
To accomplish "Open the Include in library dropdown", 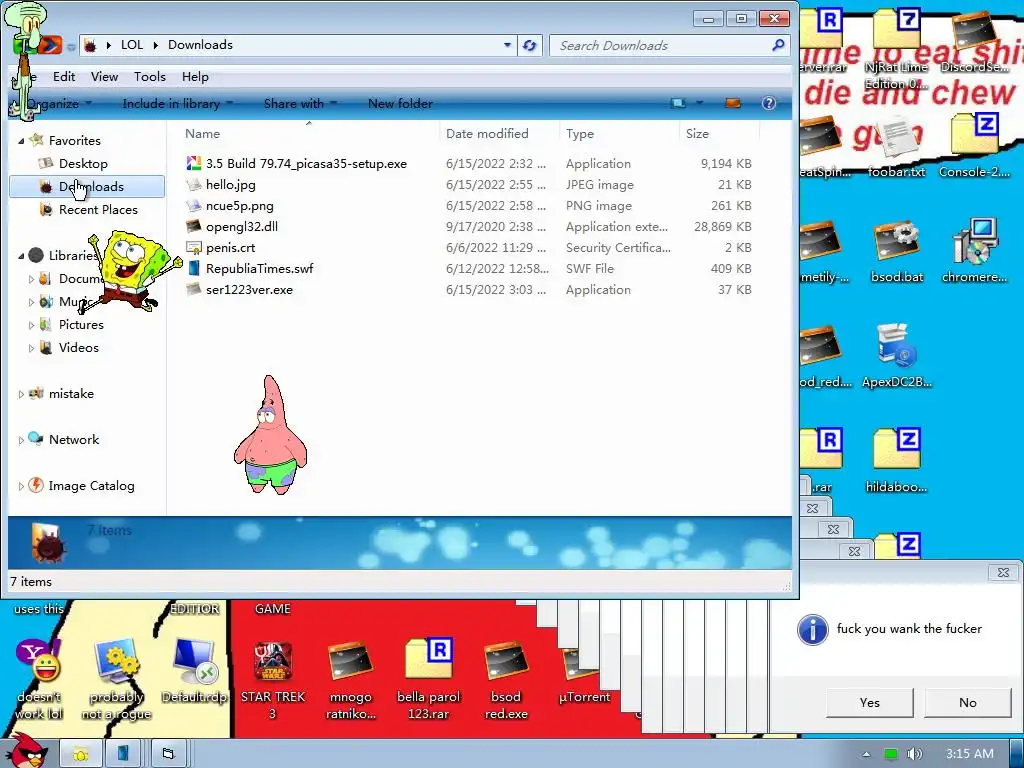I will coord(177,103).
